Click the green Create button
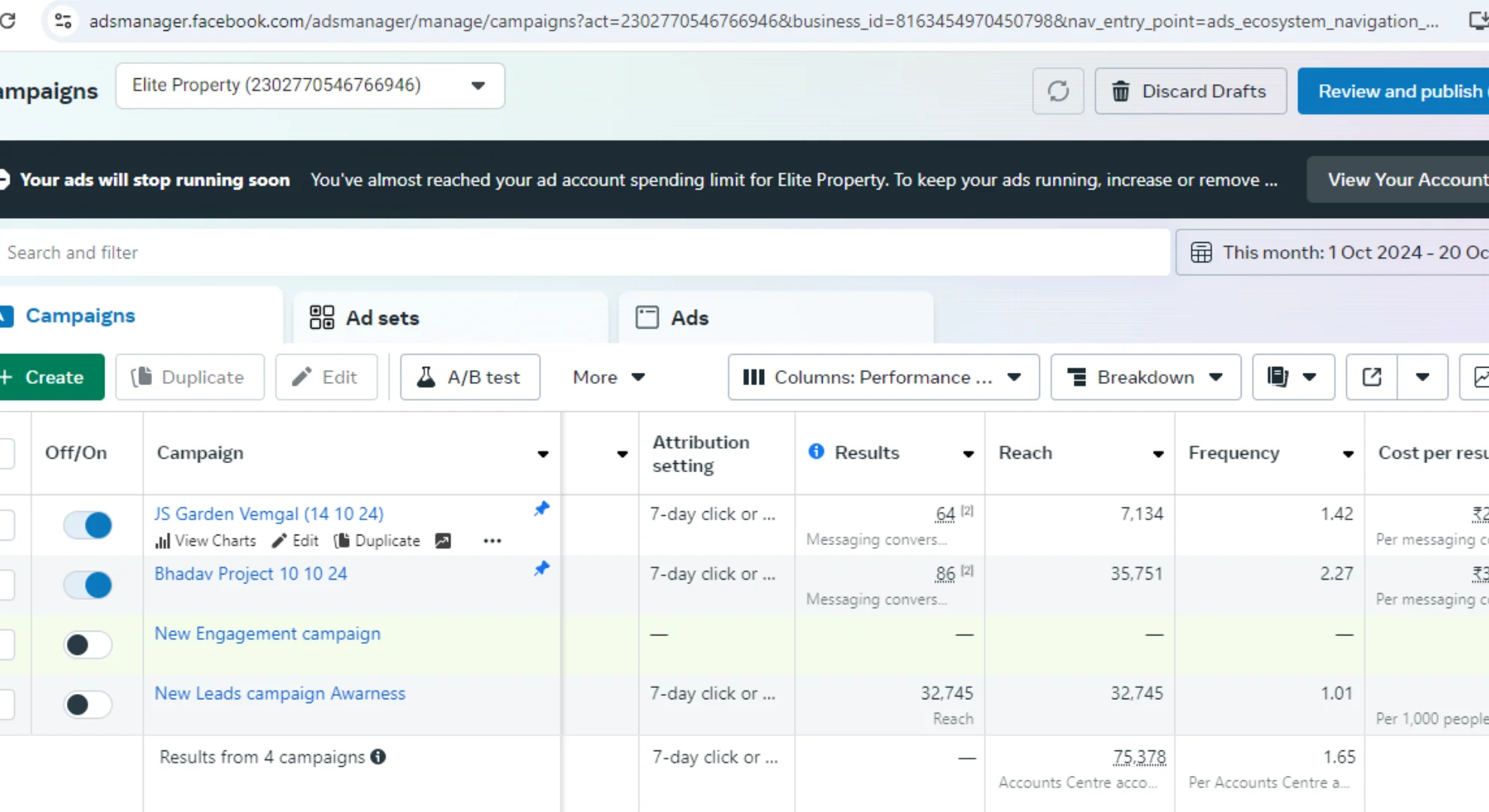The image size is (1489, 812). click(x=51, y=377)
